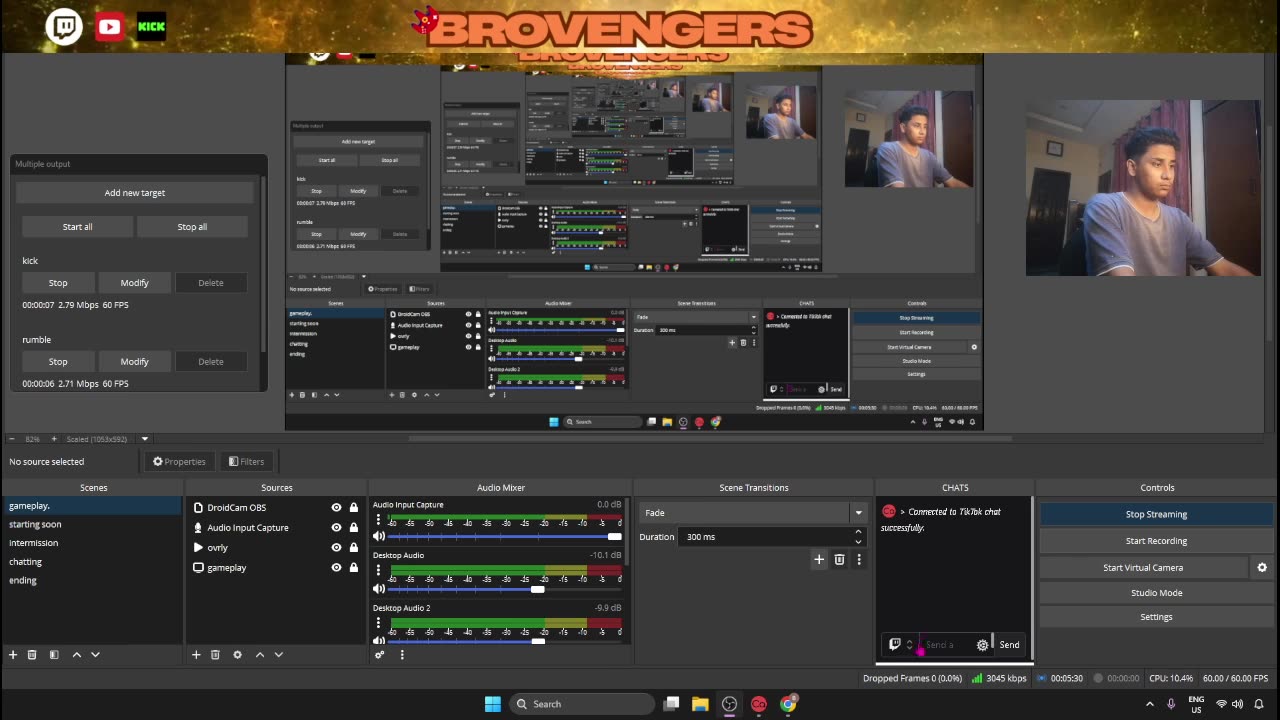Show hidden system tray icons chevron
The height and width of the screenshot is (720, 1280).
[x=1150, y=704]
